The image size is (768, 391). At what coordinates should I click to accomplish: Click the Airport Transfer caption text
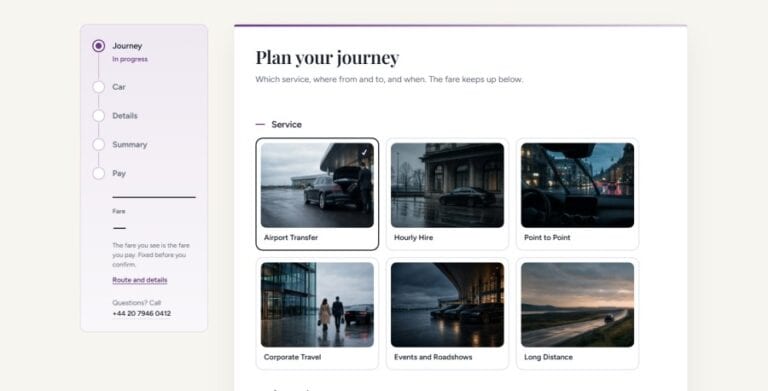point(291,238)
